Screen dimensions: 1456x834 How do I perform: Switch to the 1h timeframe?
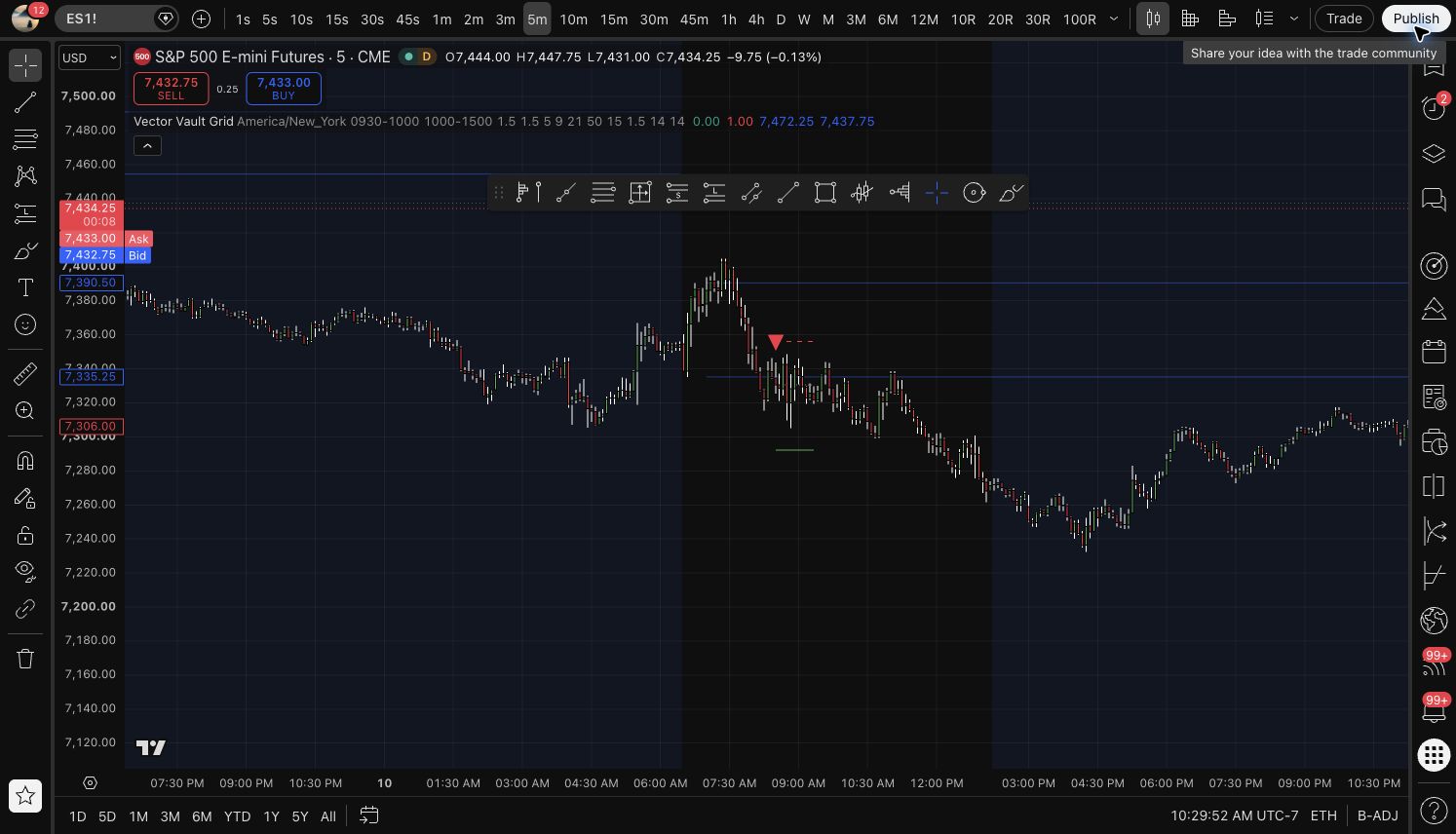(x=728, y=19)
